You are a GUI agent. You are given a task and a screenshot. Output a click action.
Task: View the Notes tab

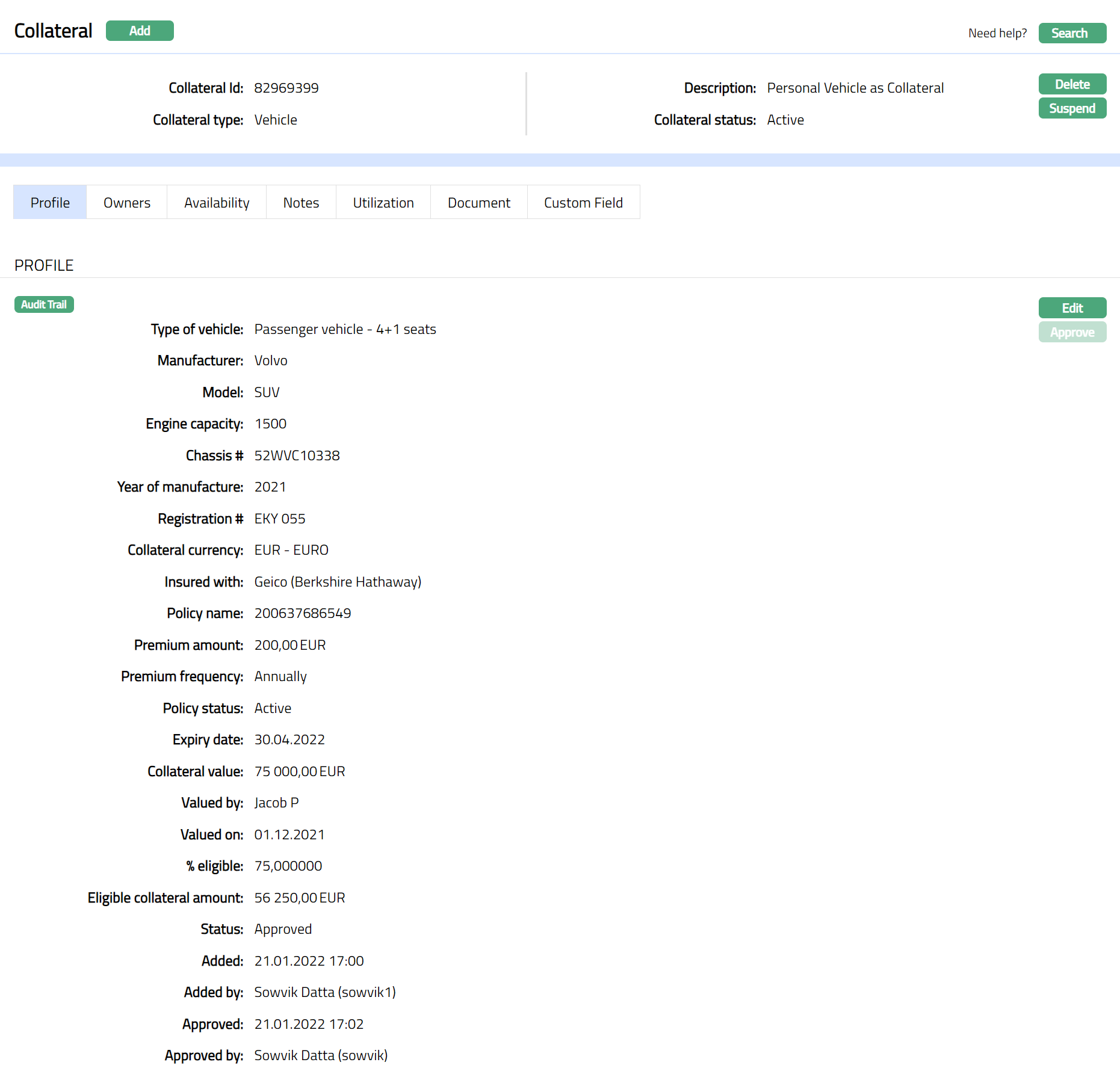point(301,203)
